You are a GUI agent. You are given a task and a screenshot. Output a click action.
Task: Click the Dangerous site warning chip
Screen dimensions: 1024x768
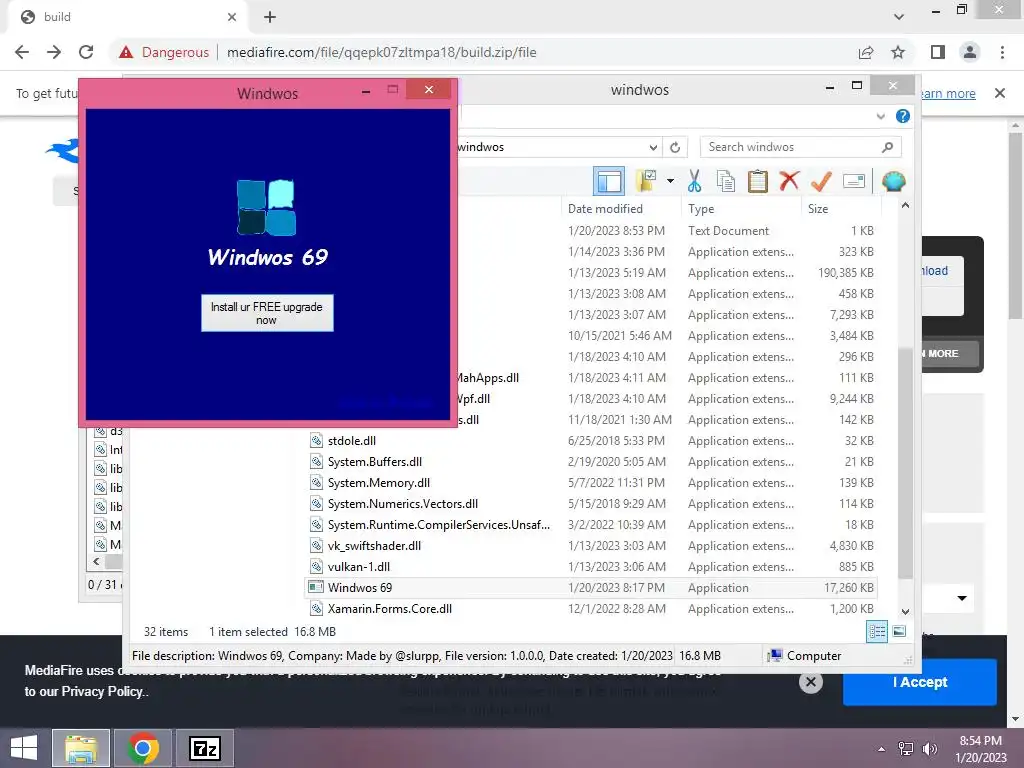(164, 52)
